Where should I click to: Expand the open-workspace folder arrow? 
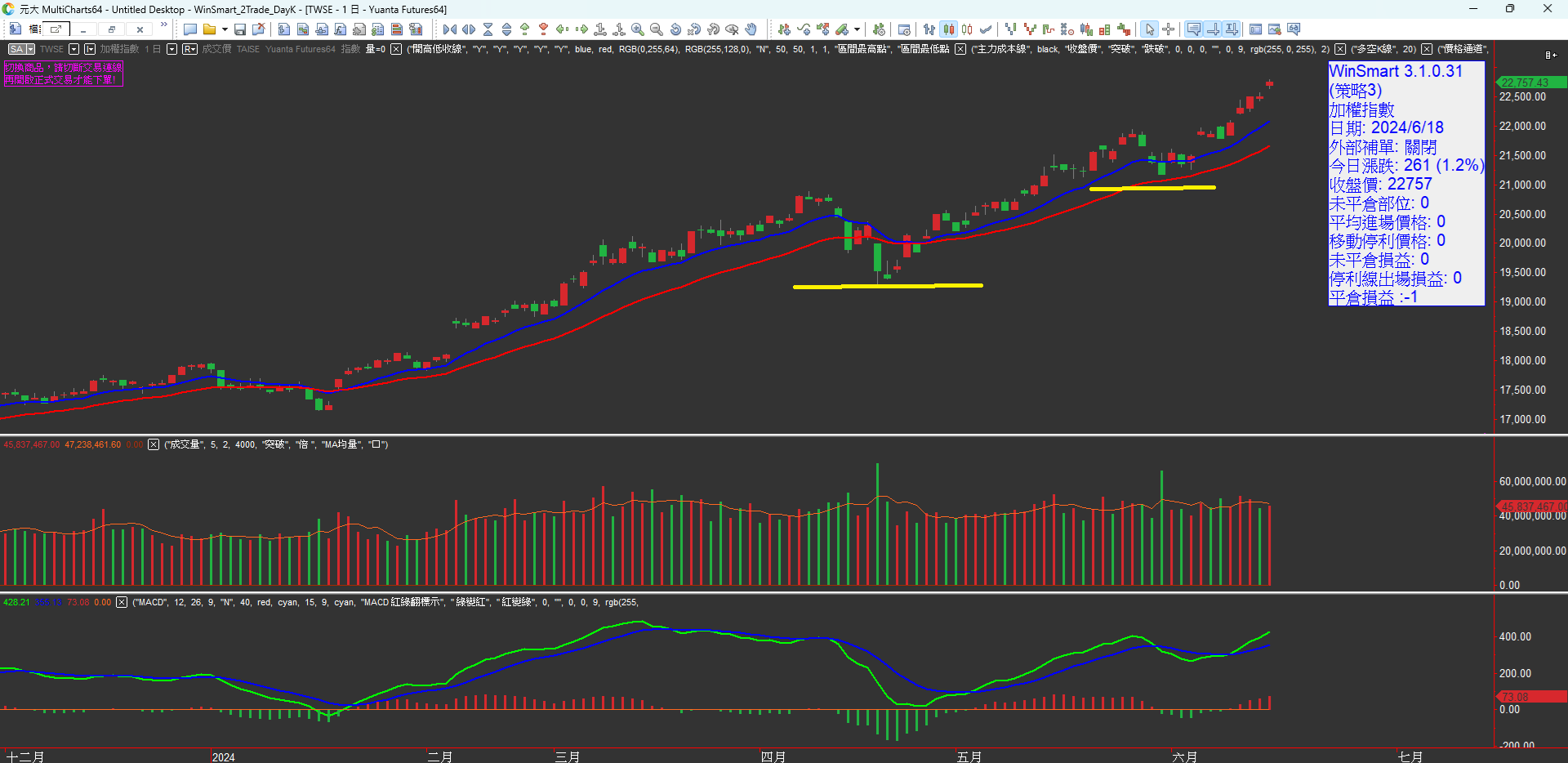pos(225,29)
